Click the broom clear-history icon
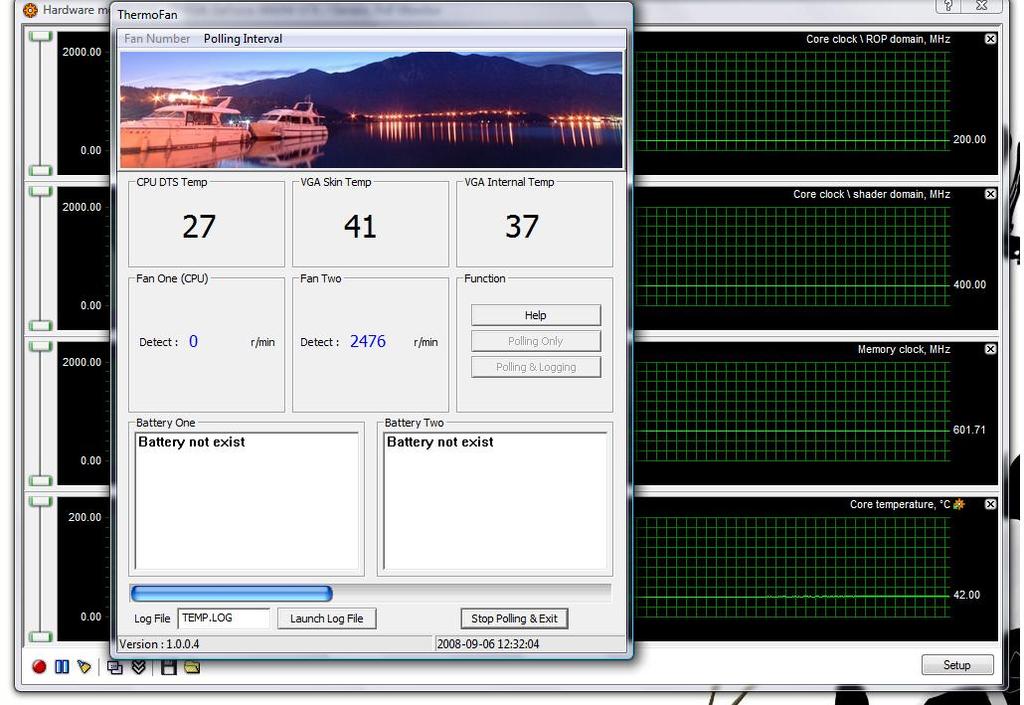 pos(84,667)
